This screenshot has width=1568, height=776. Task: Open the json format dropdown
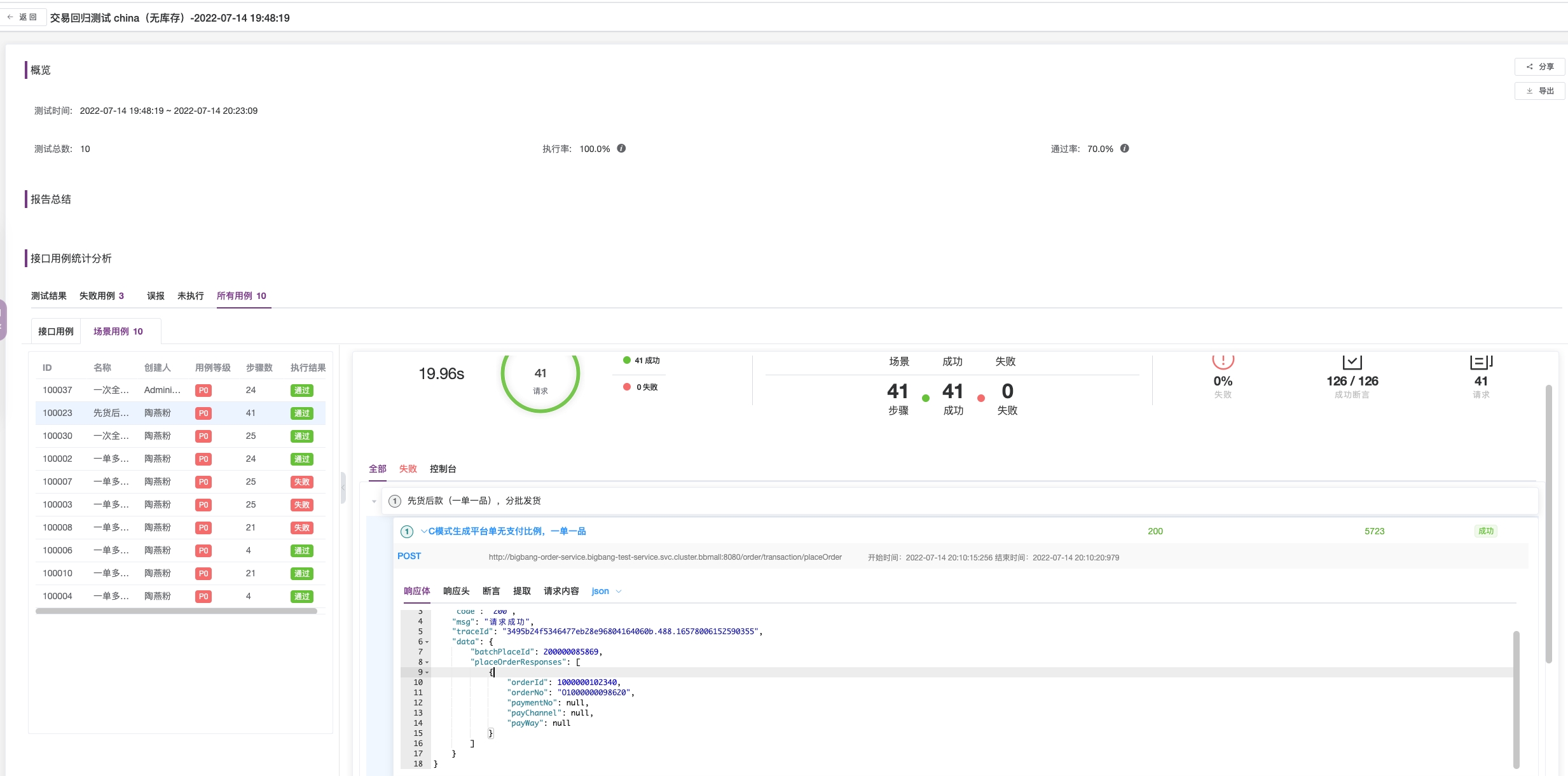point(605,591)
